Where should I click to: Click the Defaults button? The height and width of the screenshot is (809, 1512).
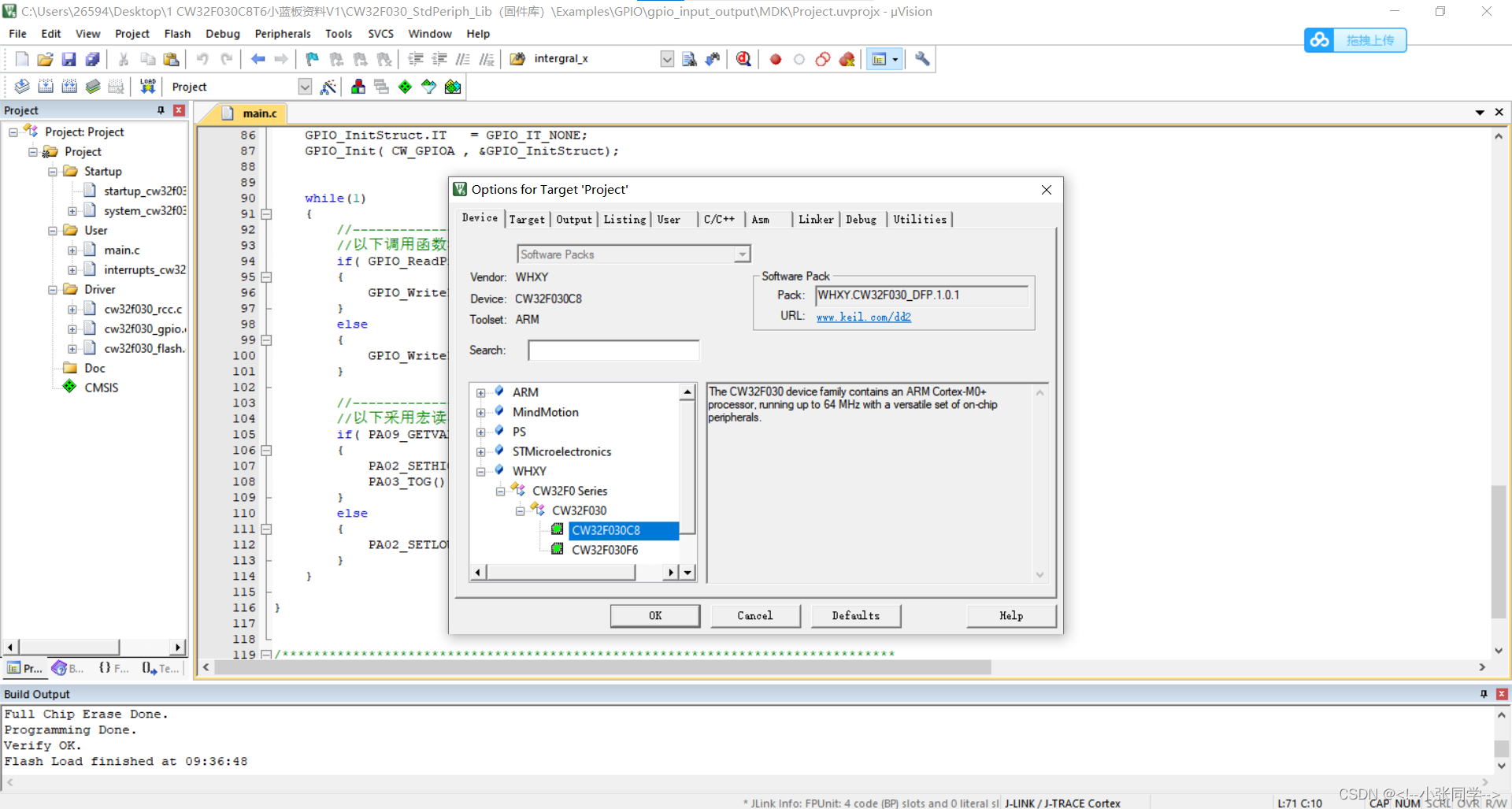coord(856,616)
